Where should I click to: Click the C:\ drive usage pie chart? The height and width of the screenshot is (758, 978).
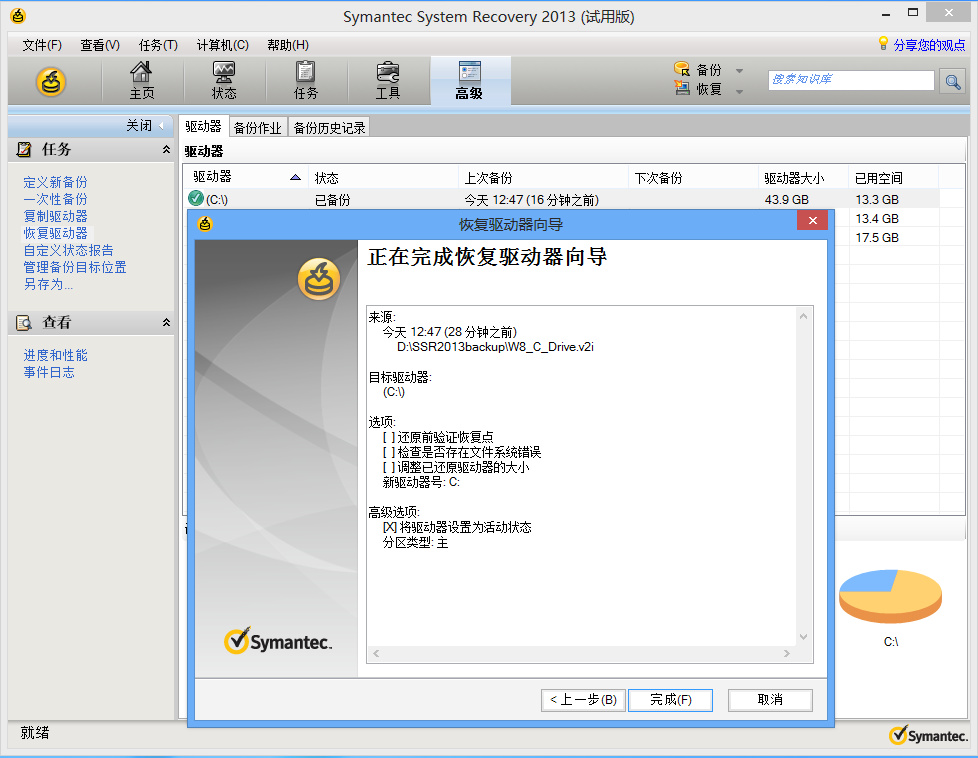pos(890,596)
